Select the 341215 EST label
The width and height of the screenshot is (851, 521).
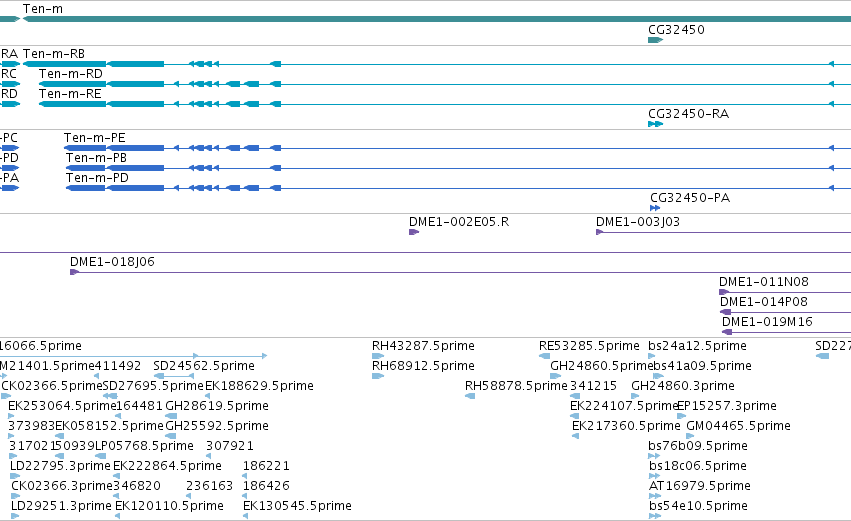tap(593, 386)
